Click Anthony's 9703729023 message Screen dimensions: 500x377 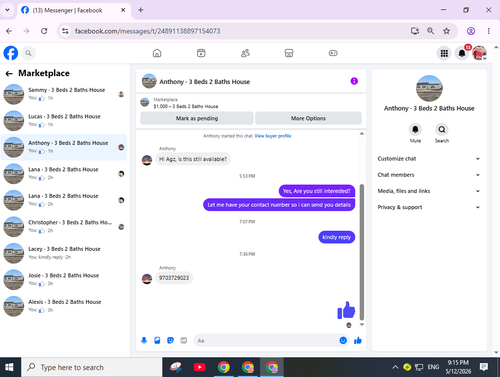[x=174, y=278]
